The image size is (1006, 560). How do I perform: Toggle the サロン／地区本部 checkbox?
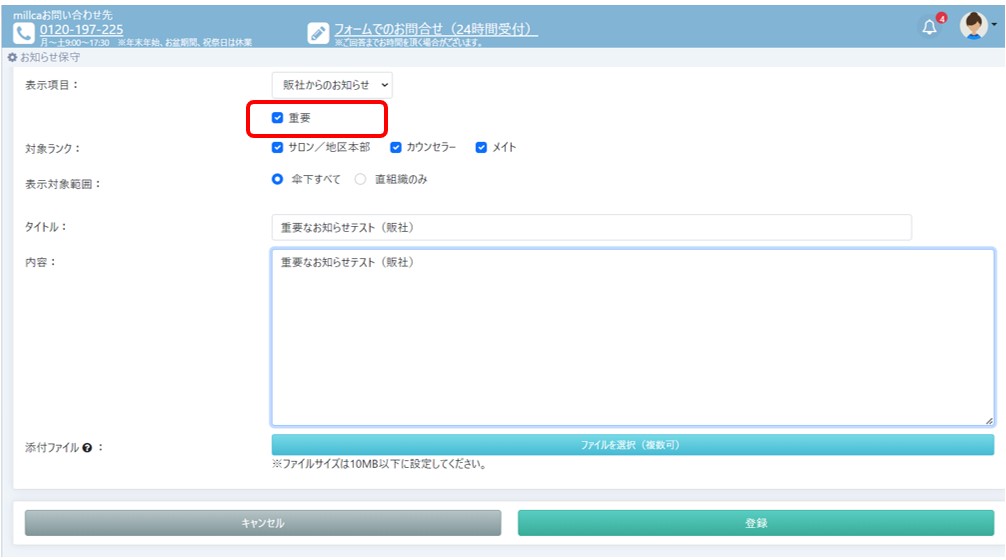[278, 148]
